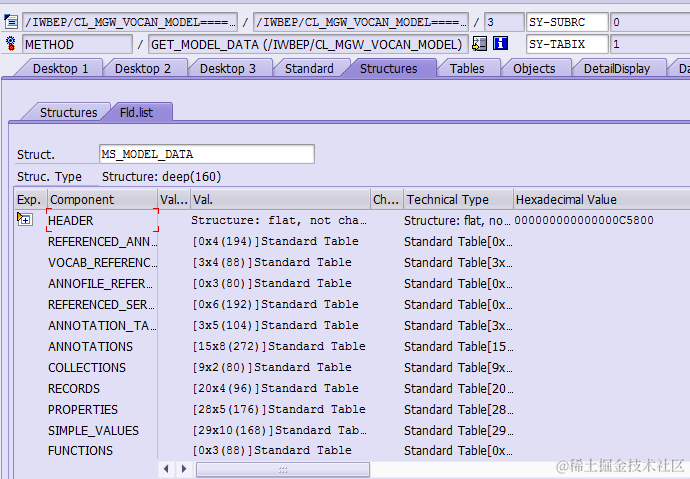
Task: Click the [28x5(176)]Standard Table value
Action: tap(279, 409)
